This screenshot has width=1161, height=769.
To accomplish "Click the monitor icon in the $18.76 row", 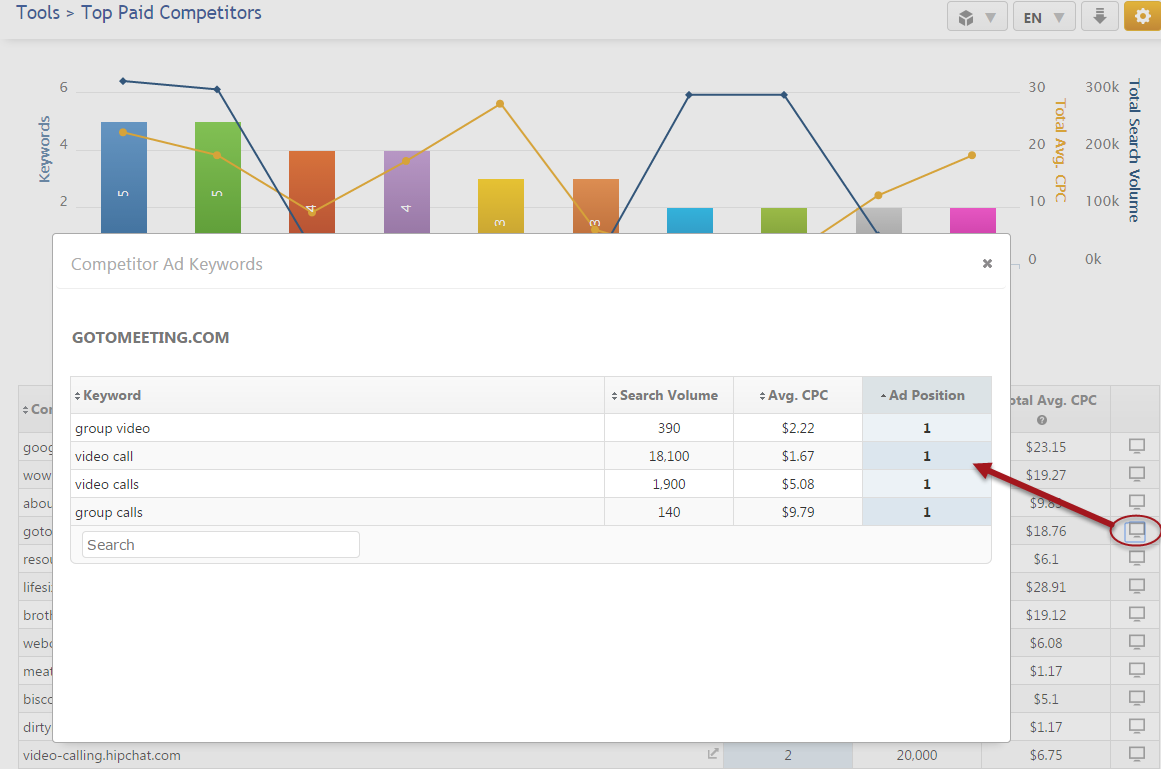I will click(x=1136, y=530).
